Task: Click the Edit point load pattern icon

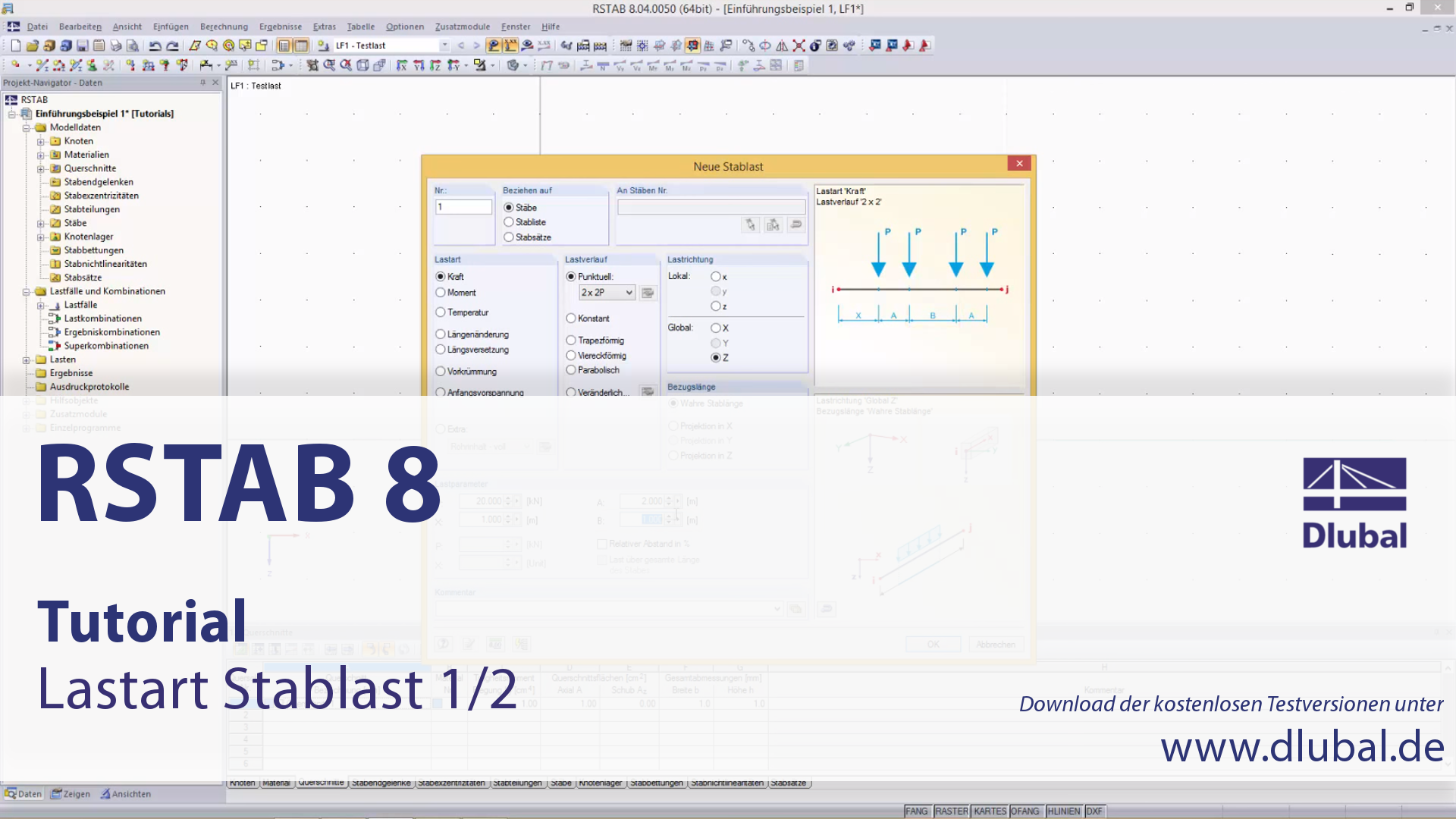Action: (x=648, y=293)
